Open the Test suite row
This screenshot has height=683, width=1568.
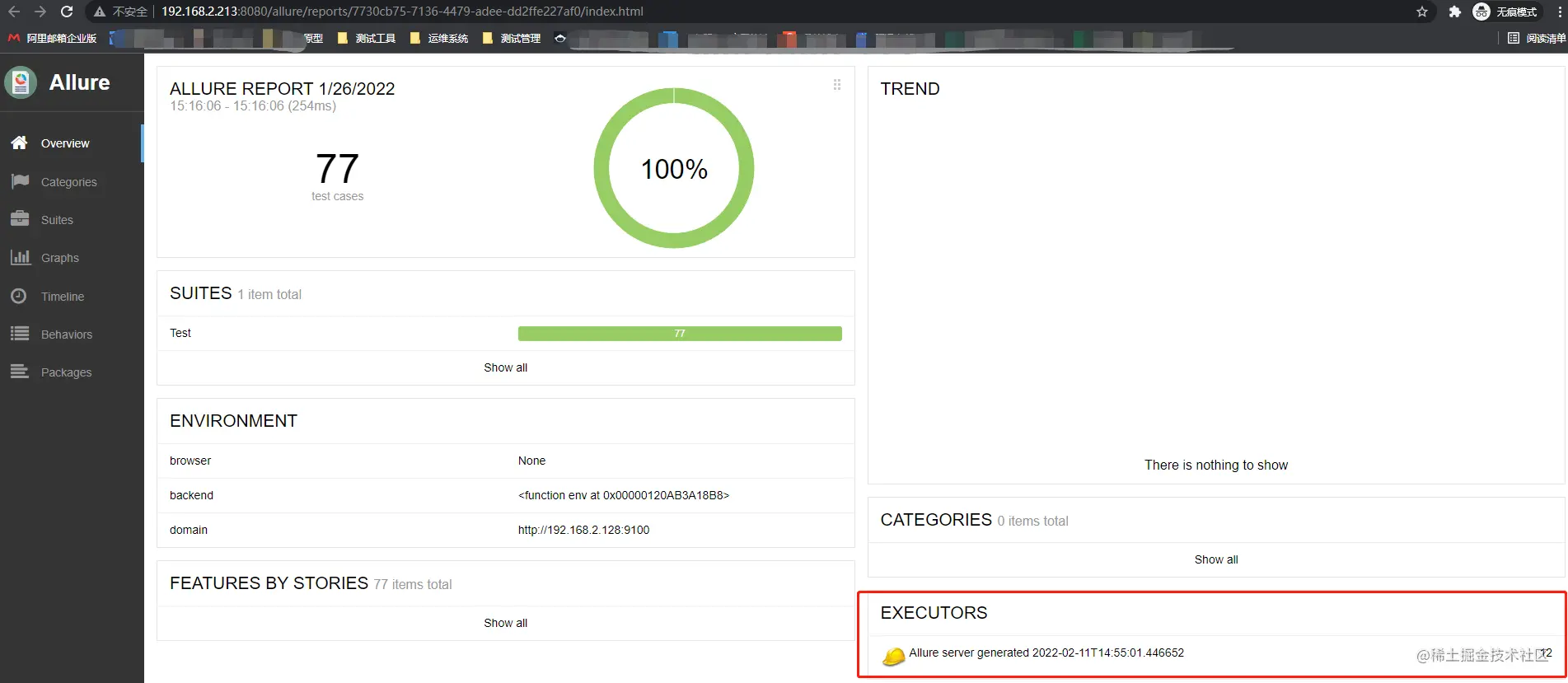click(x=505, y=333)
